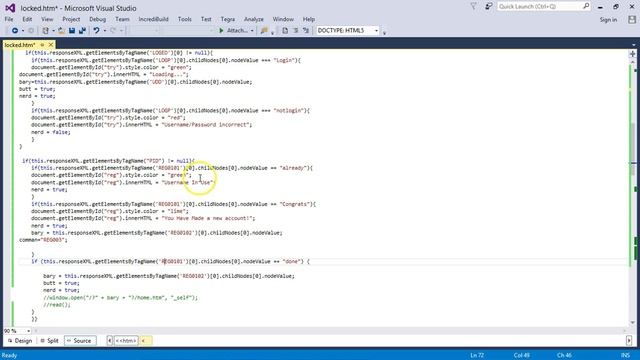Click the feedback icon near Quick Launch
640x360 pixels.
488,7
